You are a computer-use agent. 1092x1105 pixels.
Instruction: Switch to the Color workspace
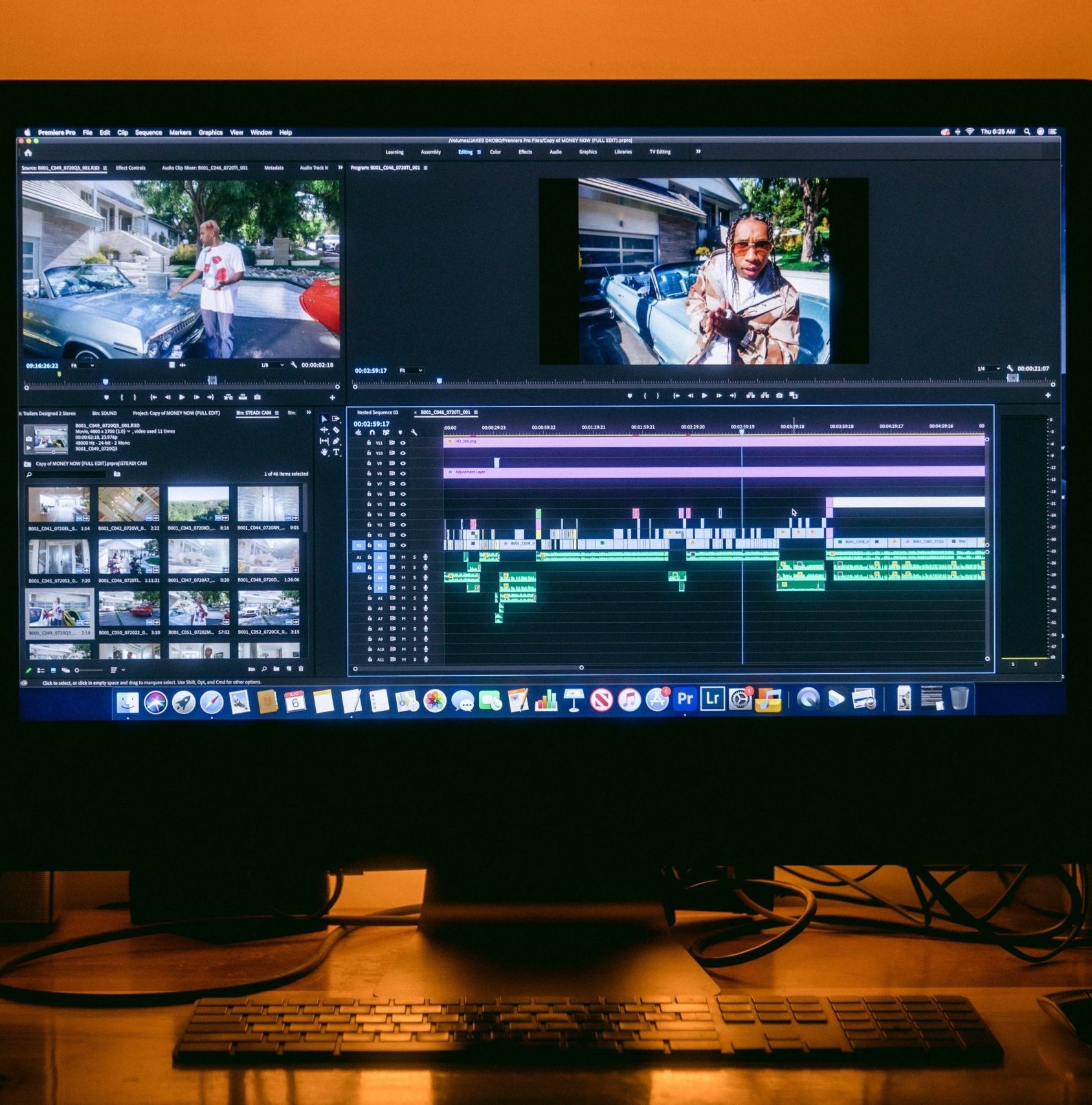[495, 152]
